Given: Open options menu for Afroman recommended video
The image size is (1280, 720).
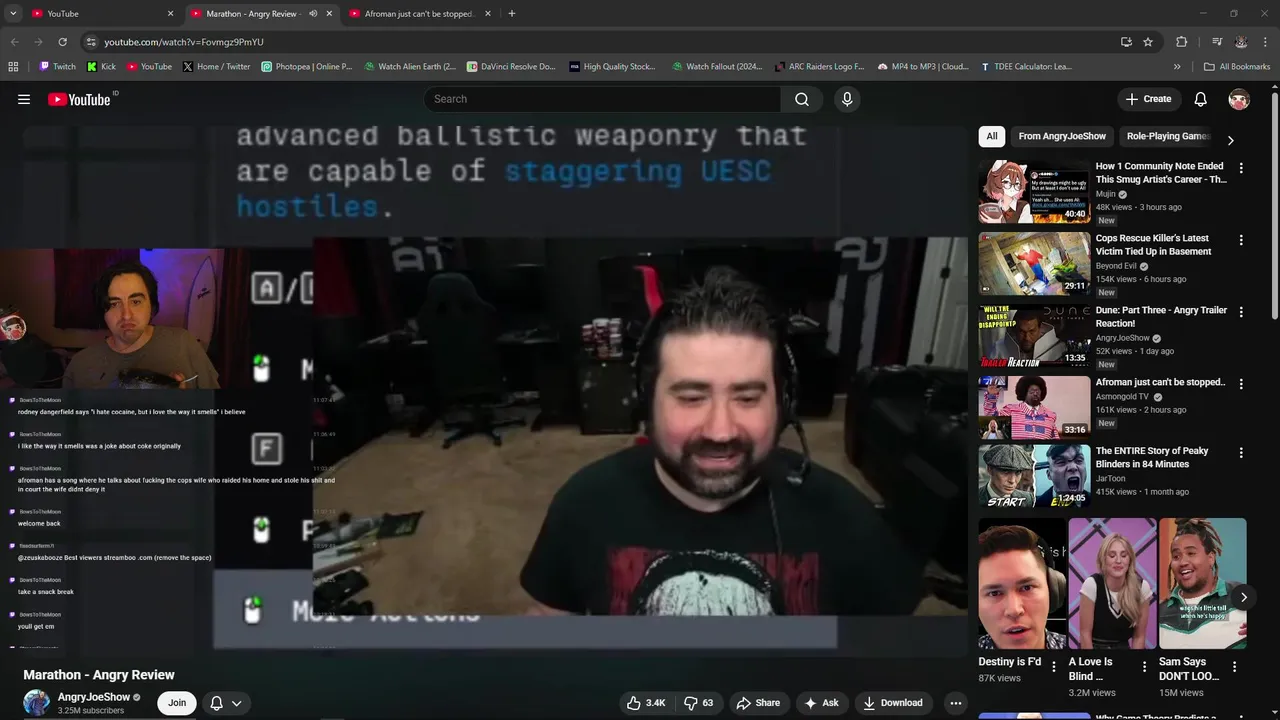Looking at the screenshot, I should (x=1241, y=384).
